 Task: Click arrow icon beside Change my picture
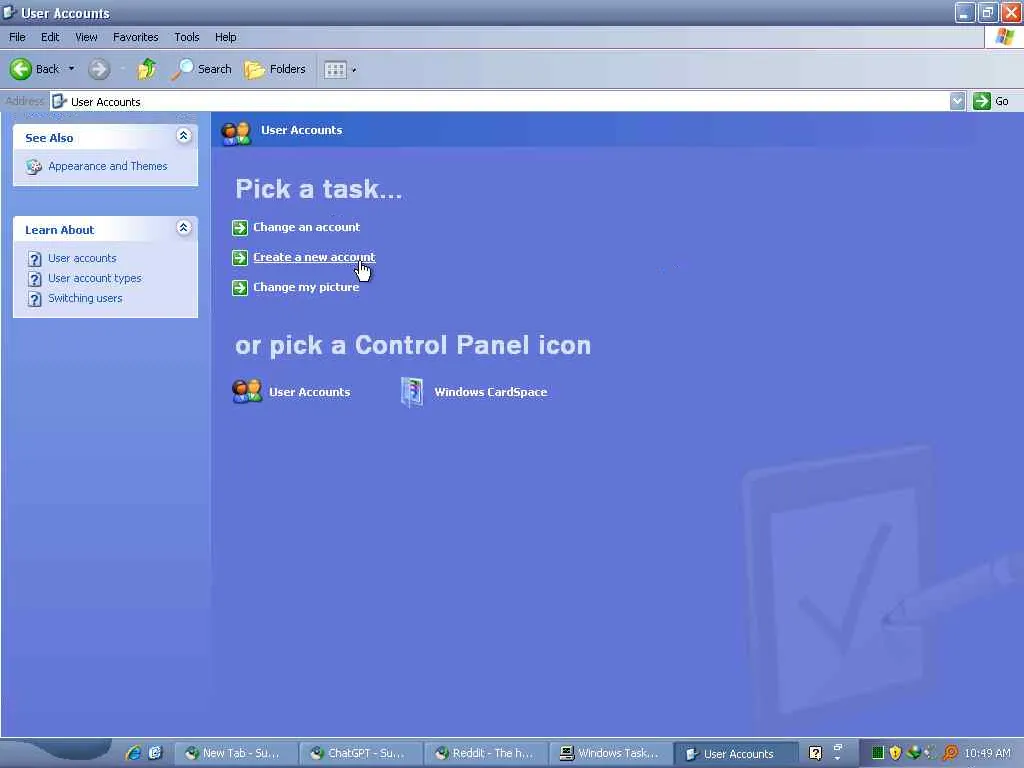pos(240,288)
